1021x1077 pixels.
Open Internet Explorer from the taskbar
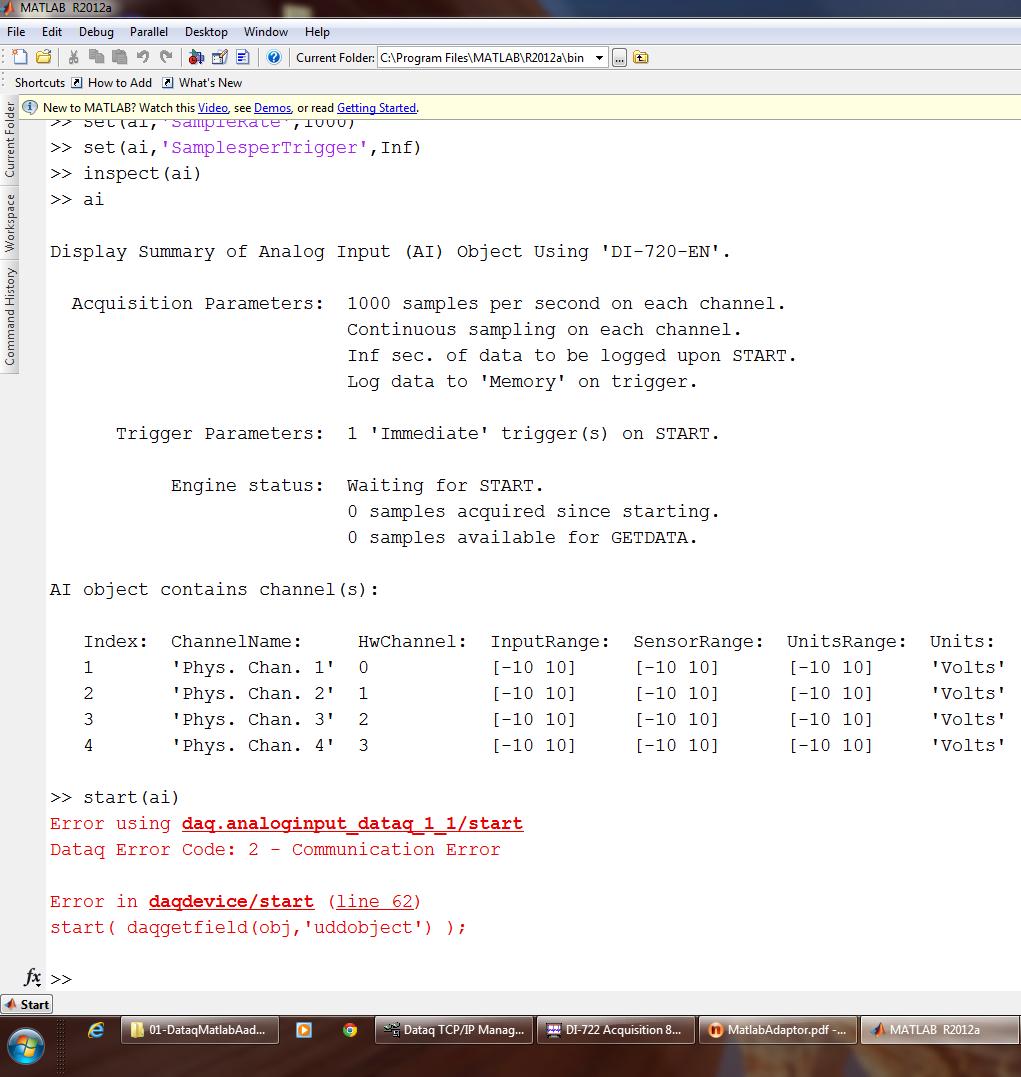point(96,1030)
